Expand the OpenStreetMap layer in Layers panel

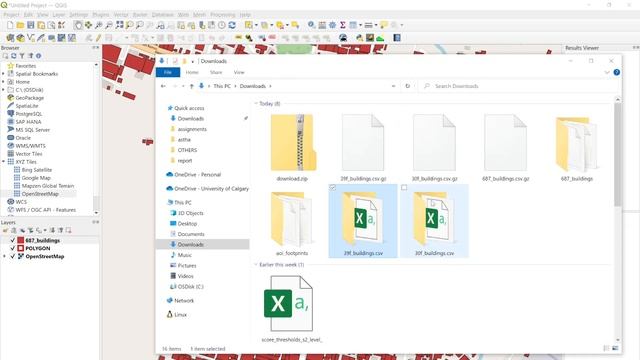coord(4,256)
